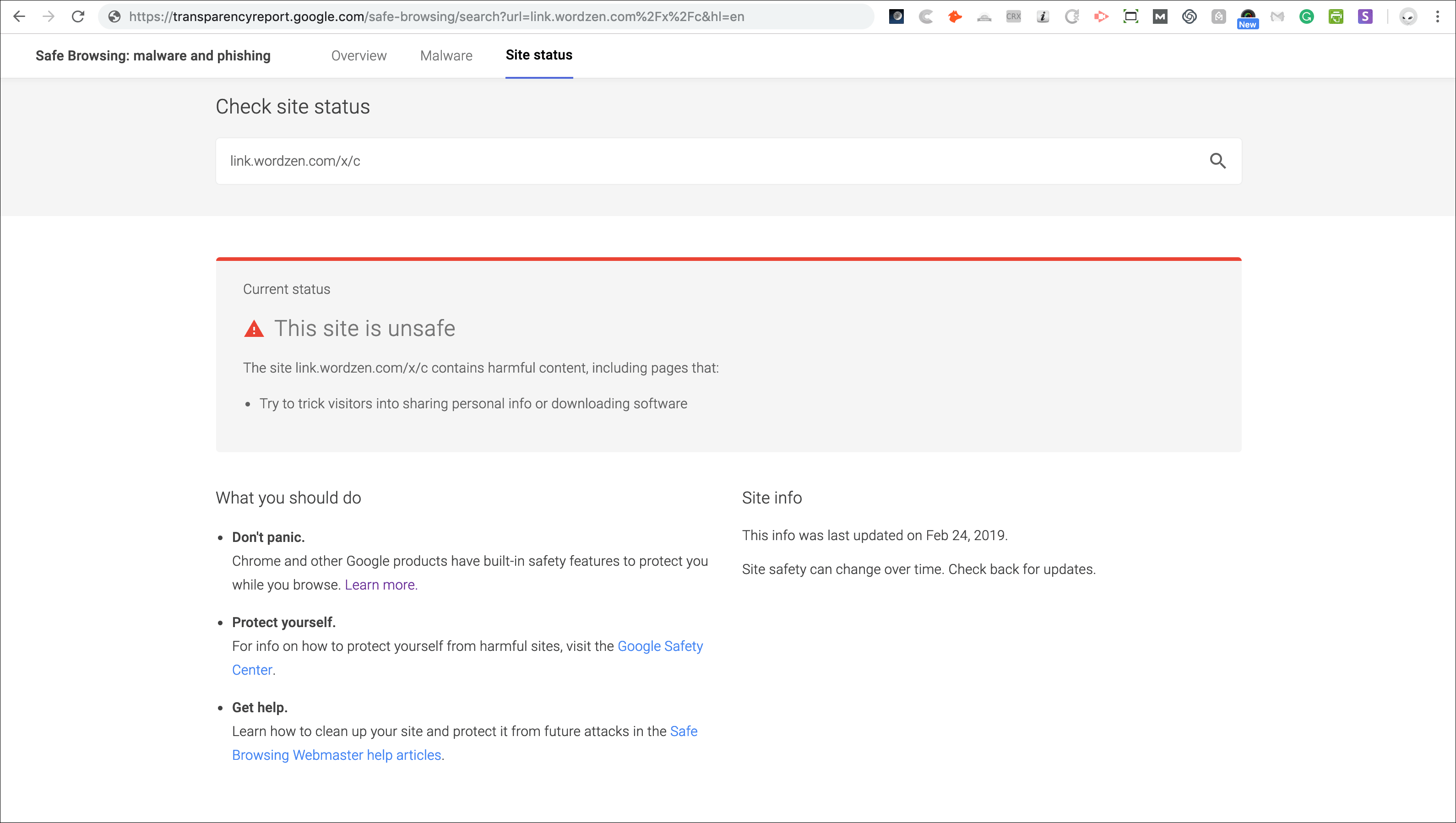The height and width of the screenshot is (823, 1456).
Task: Open the Google Safety Center link
Action: click(660, 646)
